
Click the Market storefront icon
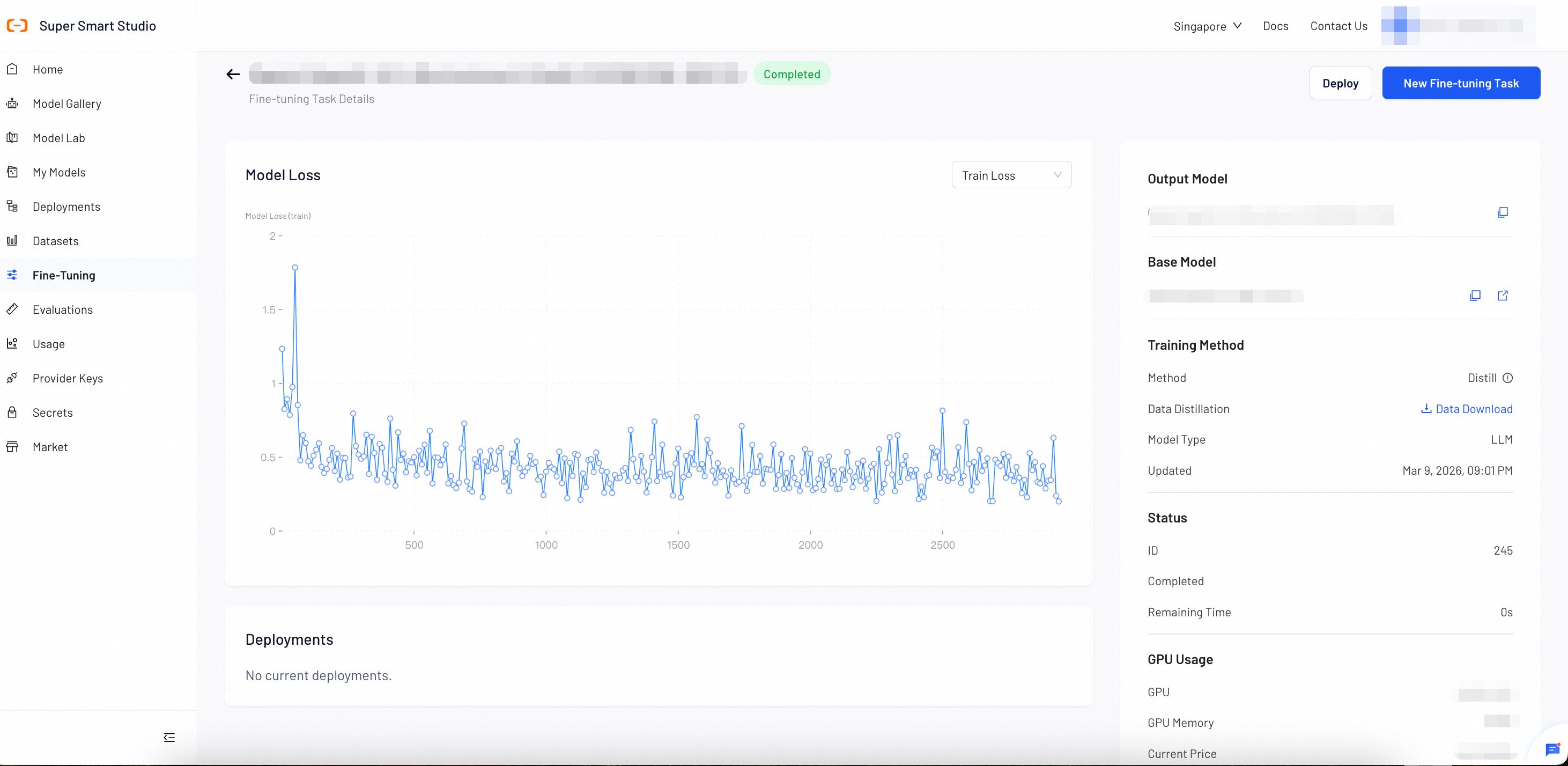click(12, 447)
